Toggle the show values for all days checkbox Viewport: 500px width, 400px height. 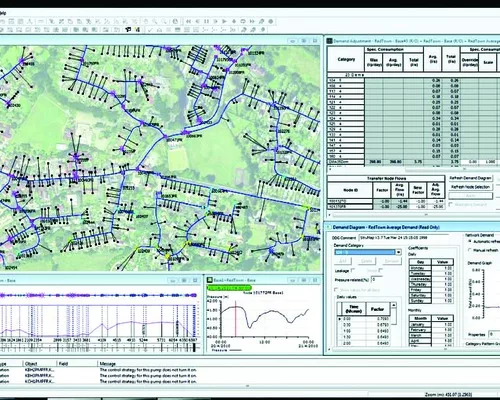(336, 290)
